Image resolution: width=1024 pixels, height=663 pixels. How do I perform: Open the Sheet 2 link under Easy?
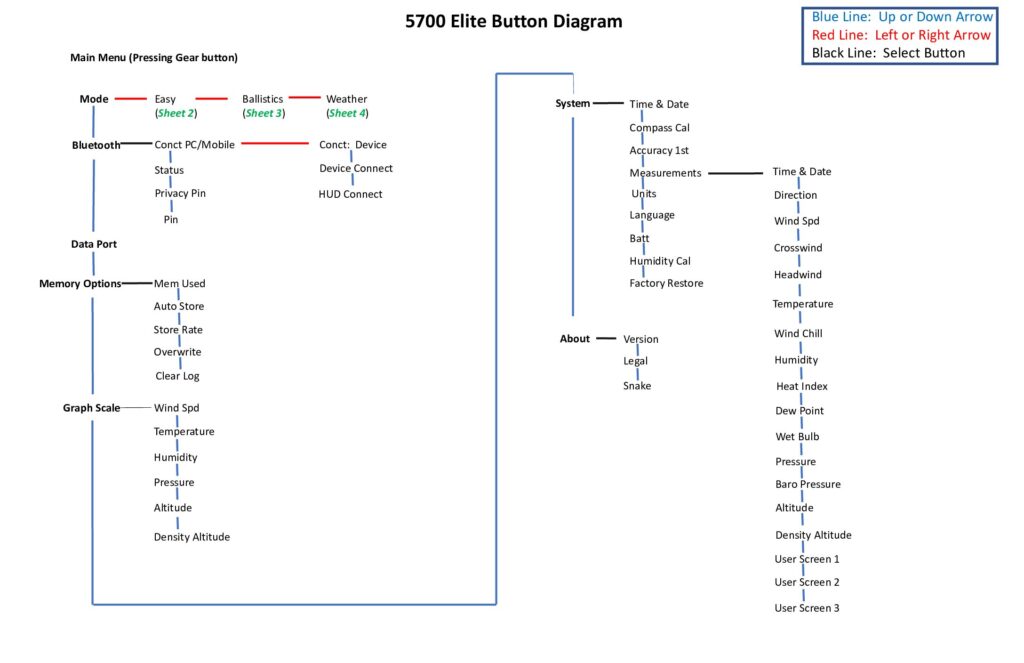click(176, 114)
